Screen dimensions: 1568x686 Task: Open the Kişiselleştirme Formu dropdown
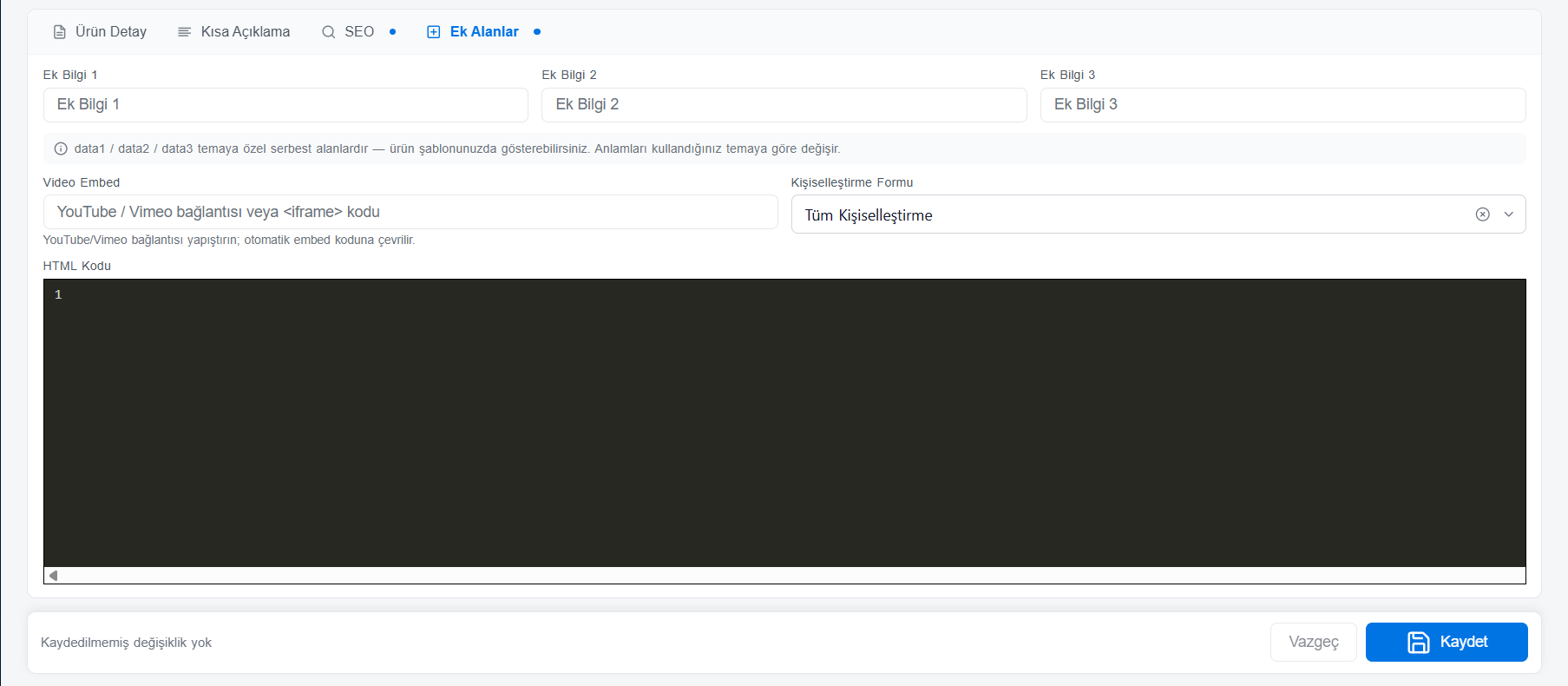pyautogui.click(x=1158, y=214)
